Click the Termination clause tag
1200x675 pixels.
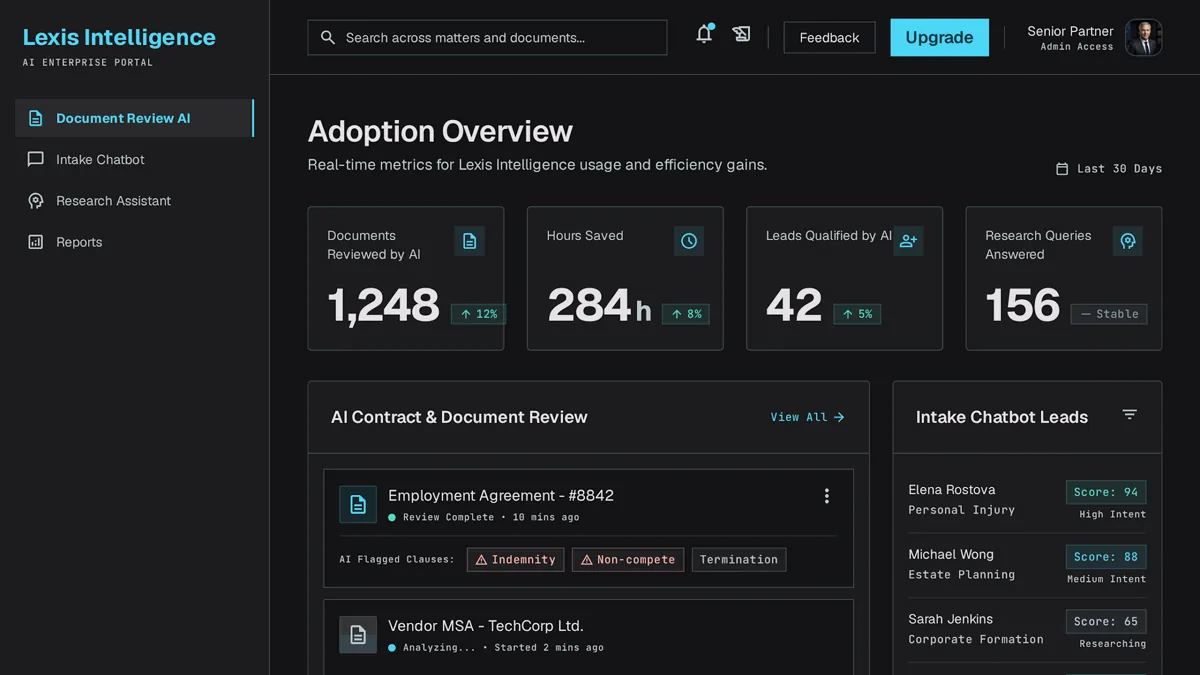pyautogui.click(x=739, y=560)
